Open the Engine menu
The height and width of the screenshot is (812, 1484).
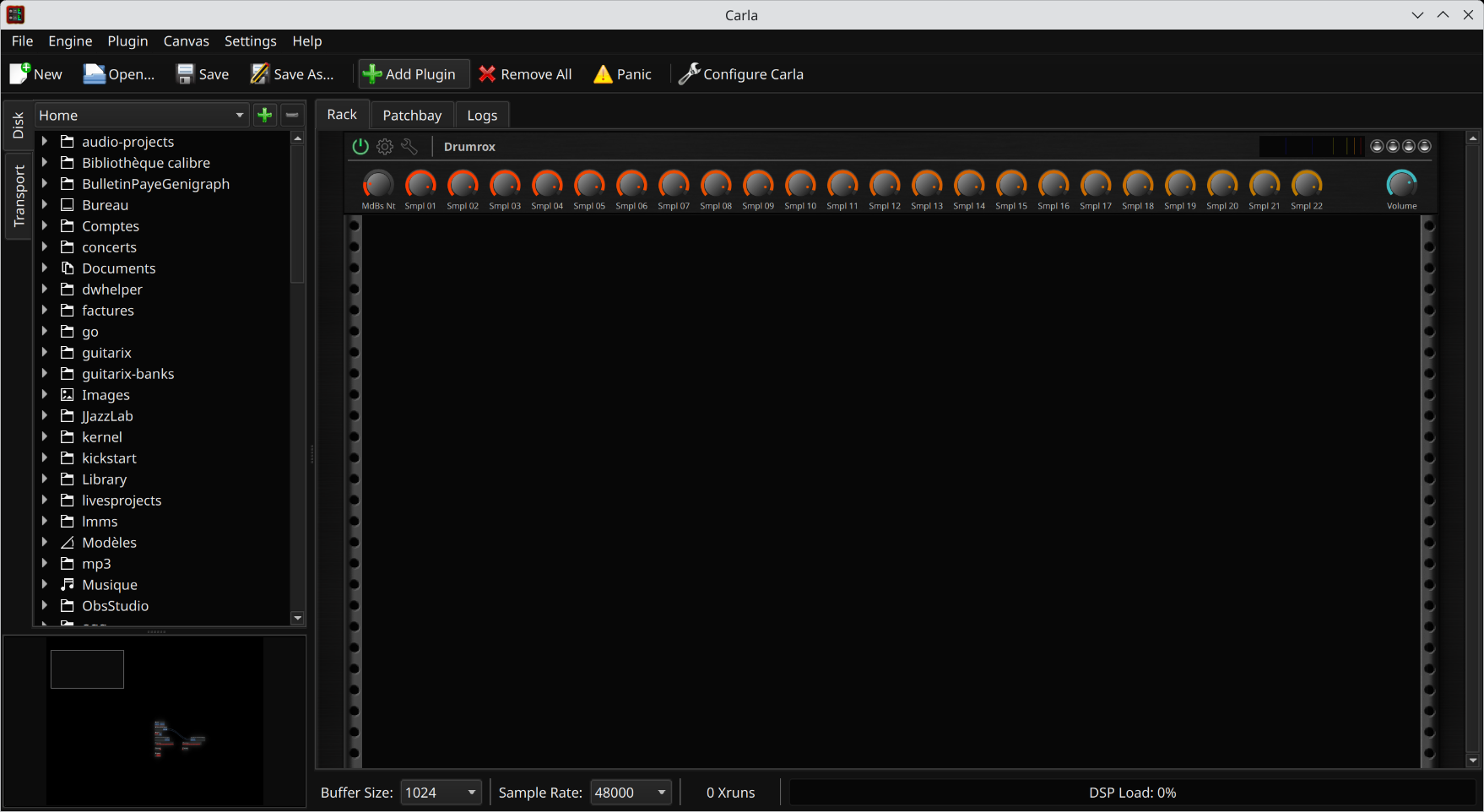(70, 41)
